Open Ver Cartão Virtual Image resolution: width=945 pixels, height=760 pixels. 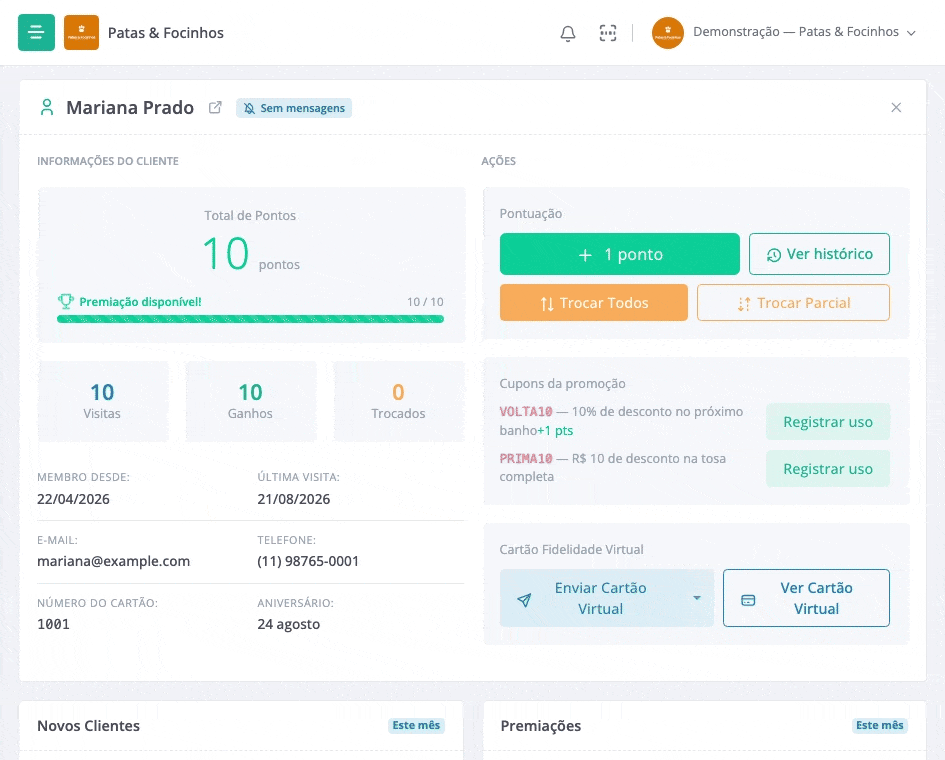[x=806, y=598]
